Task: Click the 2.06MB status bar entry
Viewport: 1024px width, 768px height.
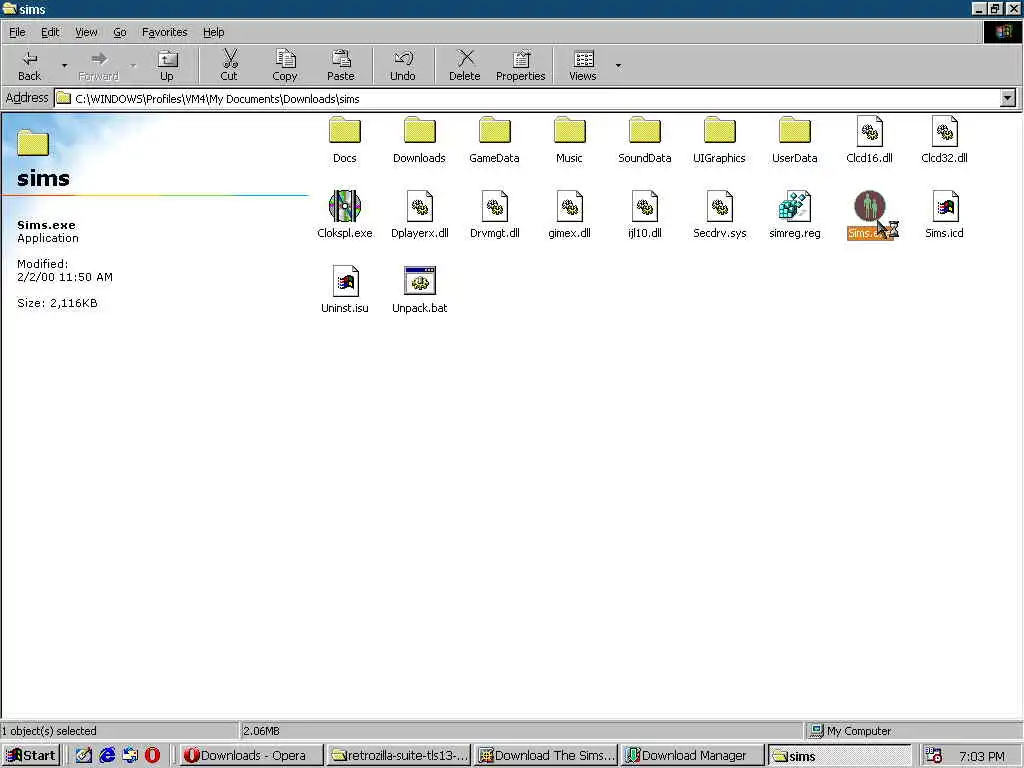Action: (521, 731)
